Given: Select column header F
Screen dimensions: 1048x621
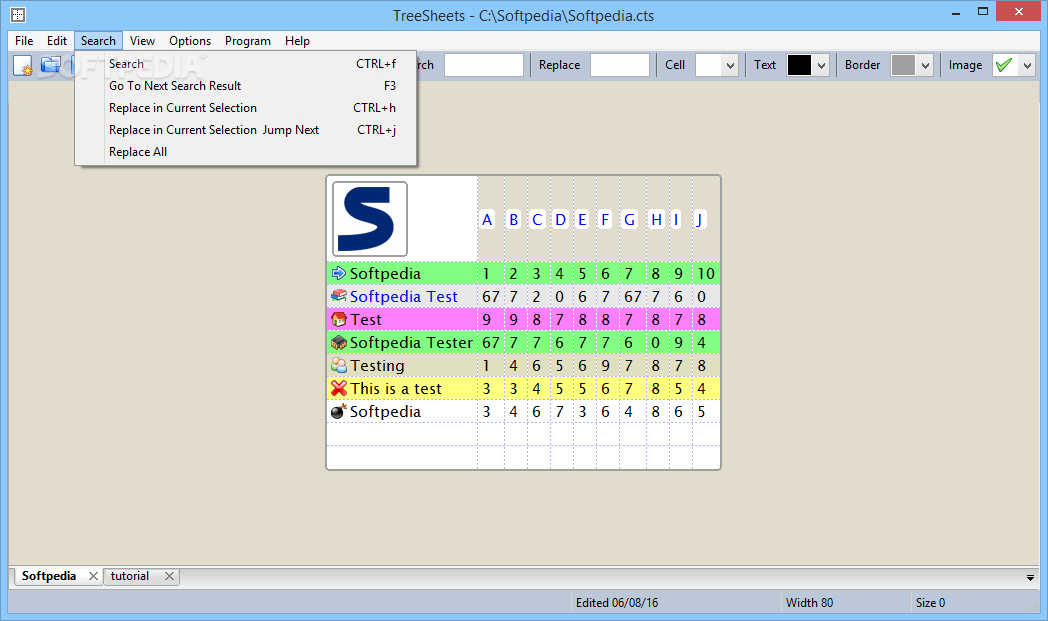Looking at the screenshot, I should pyautogui.click(x=605, y=219).
